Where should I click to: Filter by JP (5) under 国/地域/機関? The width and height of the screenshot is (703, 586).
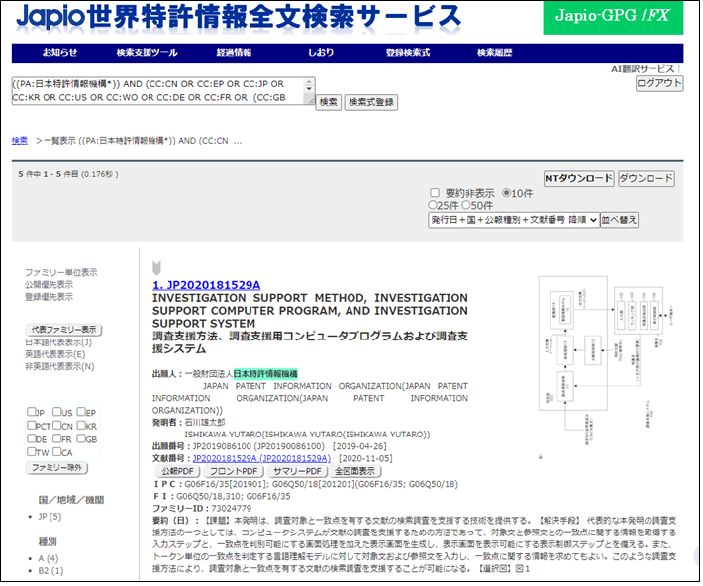point(50,518)
